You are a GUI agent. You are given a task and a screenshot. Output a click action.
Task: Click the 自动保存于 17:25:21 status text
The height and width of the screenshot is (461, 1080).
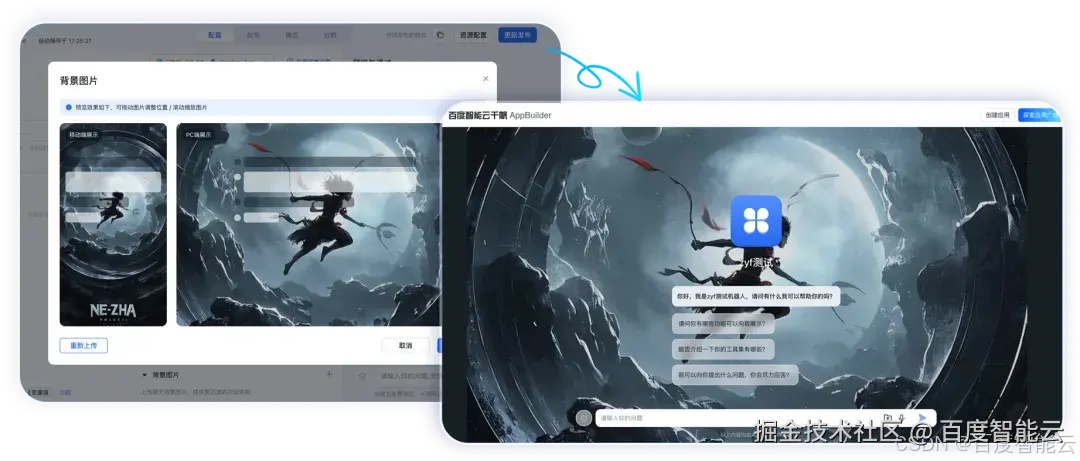click(x=65, y=41)
